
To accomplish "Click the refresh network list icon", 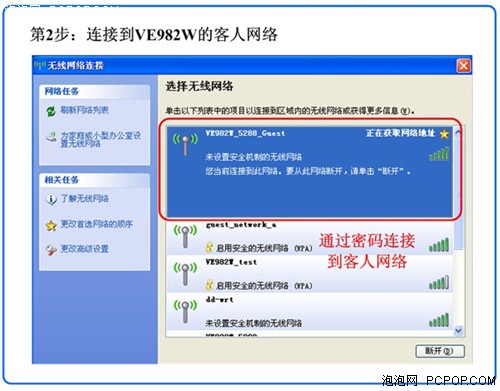I will (51, 111).
